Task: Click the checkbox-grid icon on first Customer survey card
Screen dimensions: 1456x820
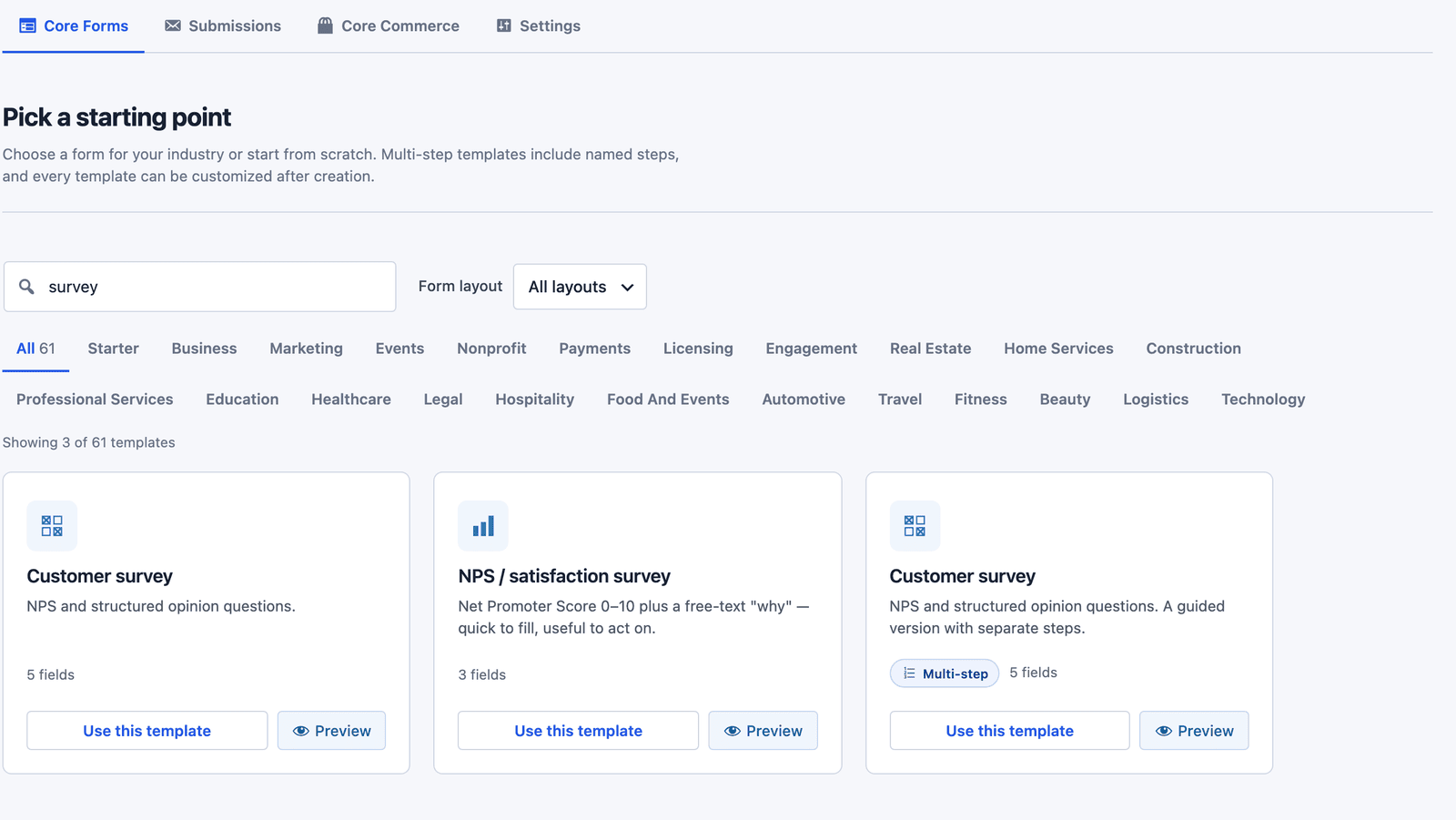Action: click(x=52, y=526)
